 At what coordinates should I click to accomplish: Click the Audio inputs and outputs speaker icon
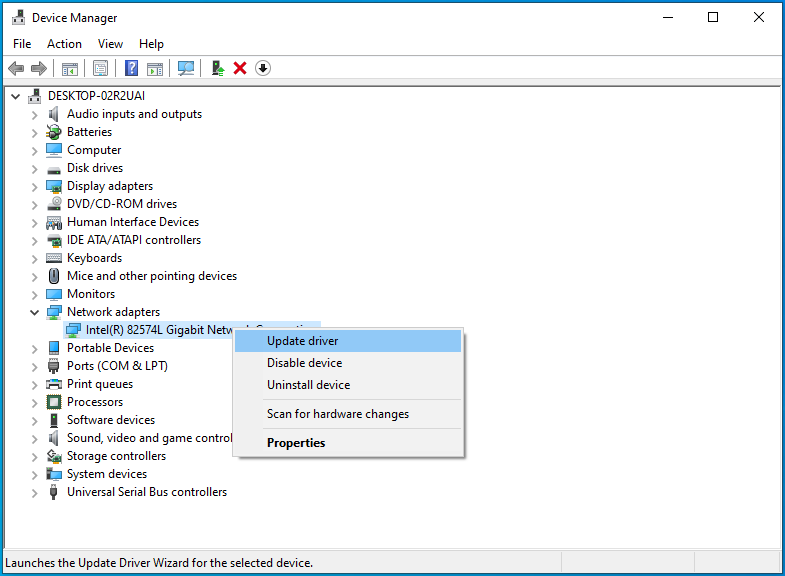click(x=54, y=114)
